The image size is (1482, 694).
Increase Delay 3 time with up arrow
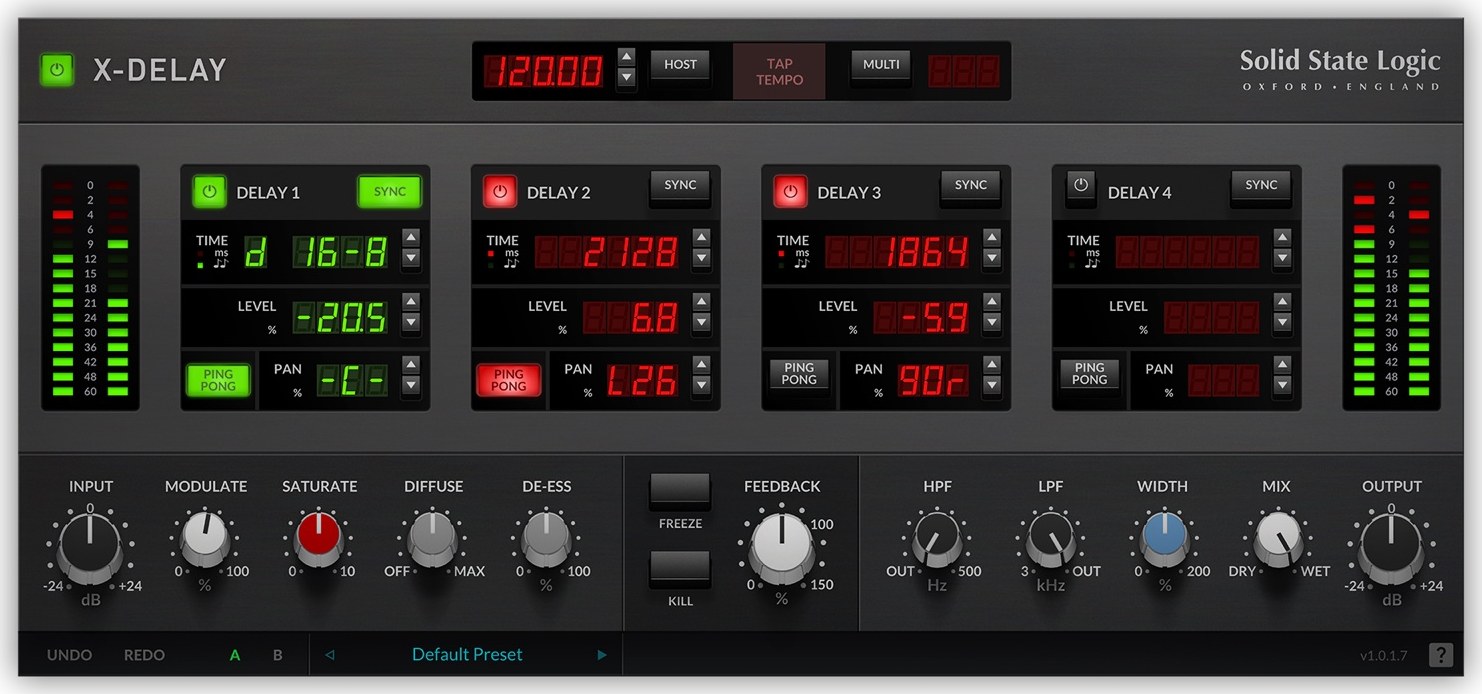[991, 237]
